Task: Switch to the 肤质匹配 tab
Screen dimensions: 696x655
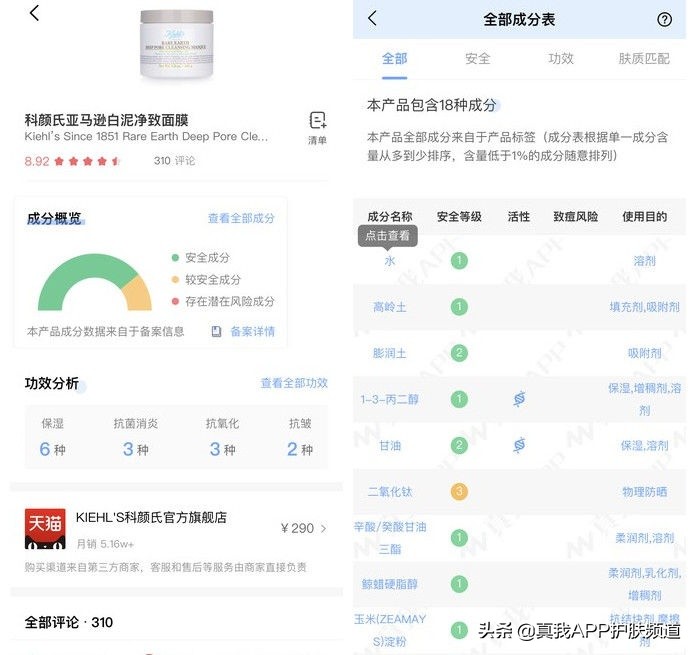Action: (644, 59)
